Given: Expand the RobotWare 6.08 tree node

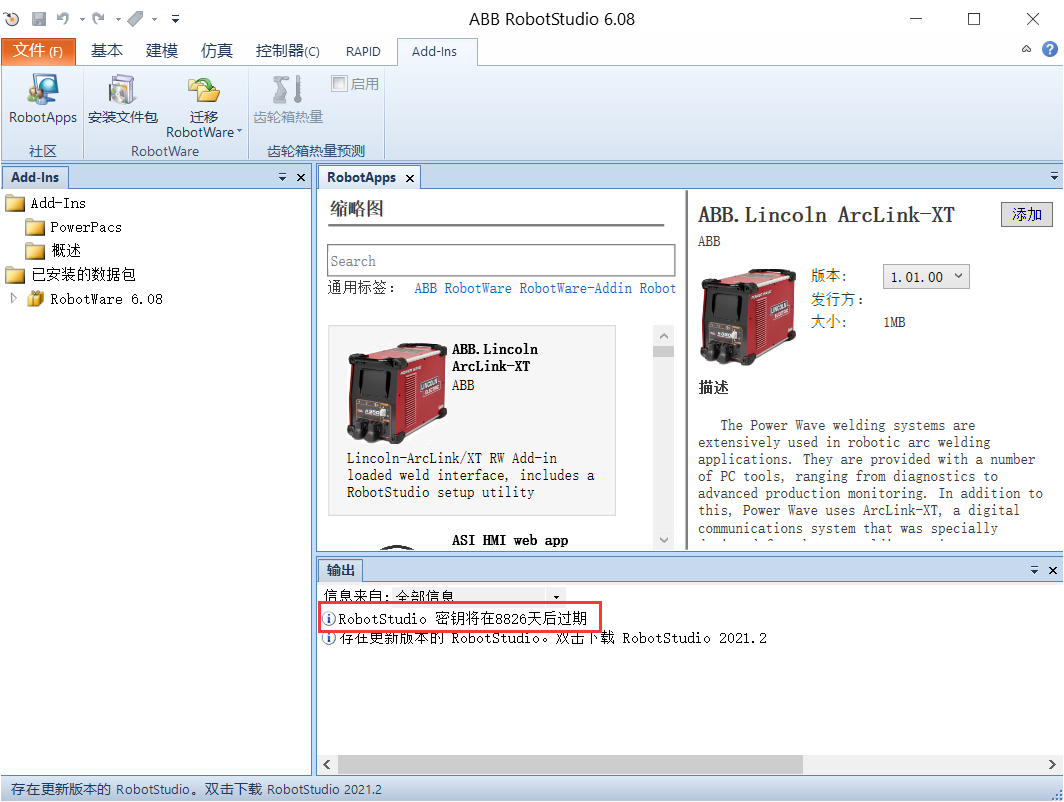Looking at the screenshot, I should click(14, 299).
